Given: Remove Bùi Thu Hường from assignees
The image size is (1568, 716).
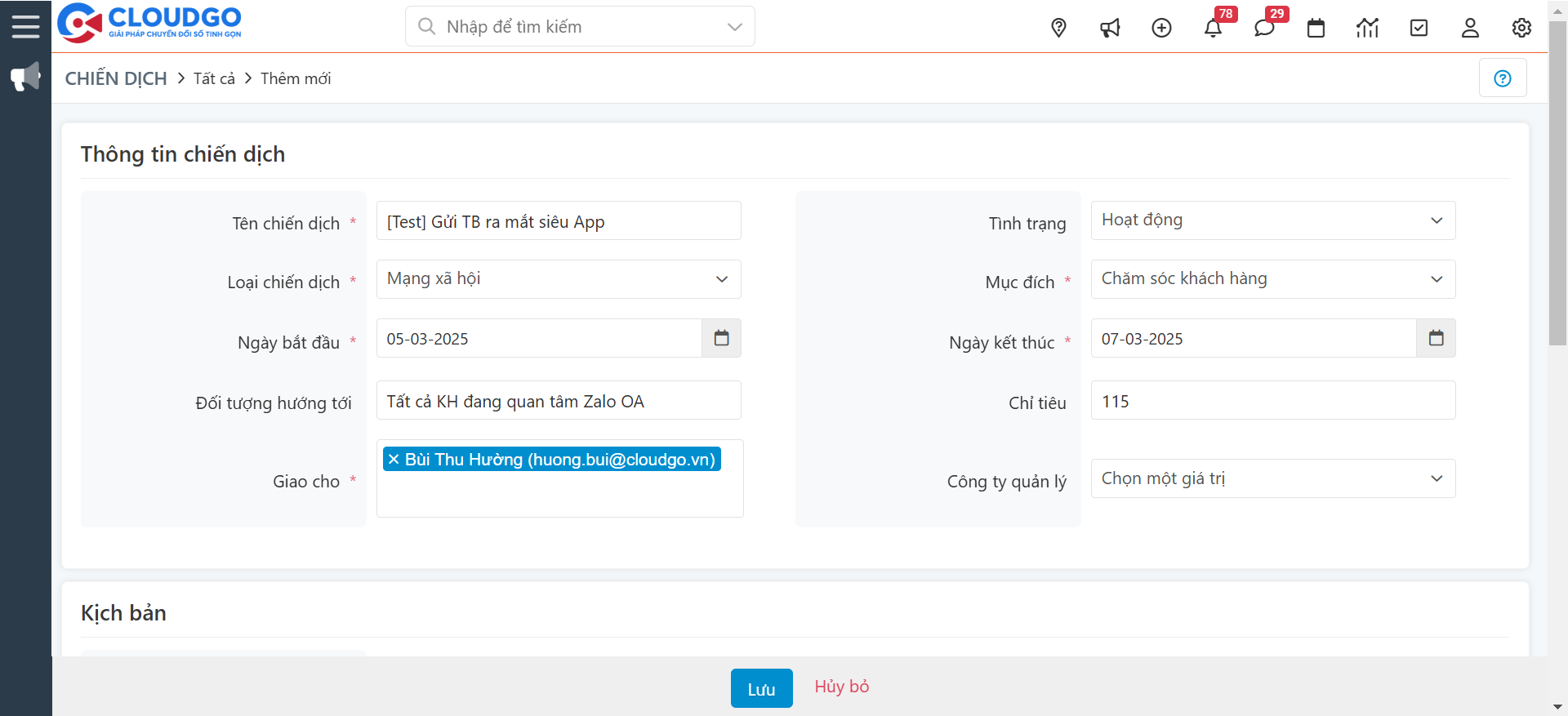Looking at the screenshot, I should pos(394,459).
